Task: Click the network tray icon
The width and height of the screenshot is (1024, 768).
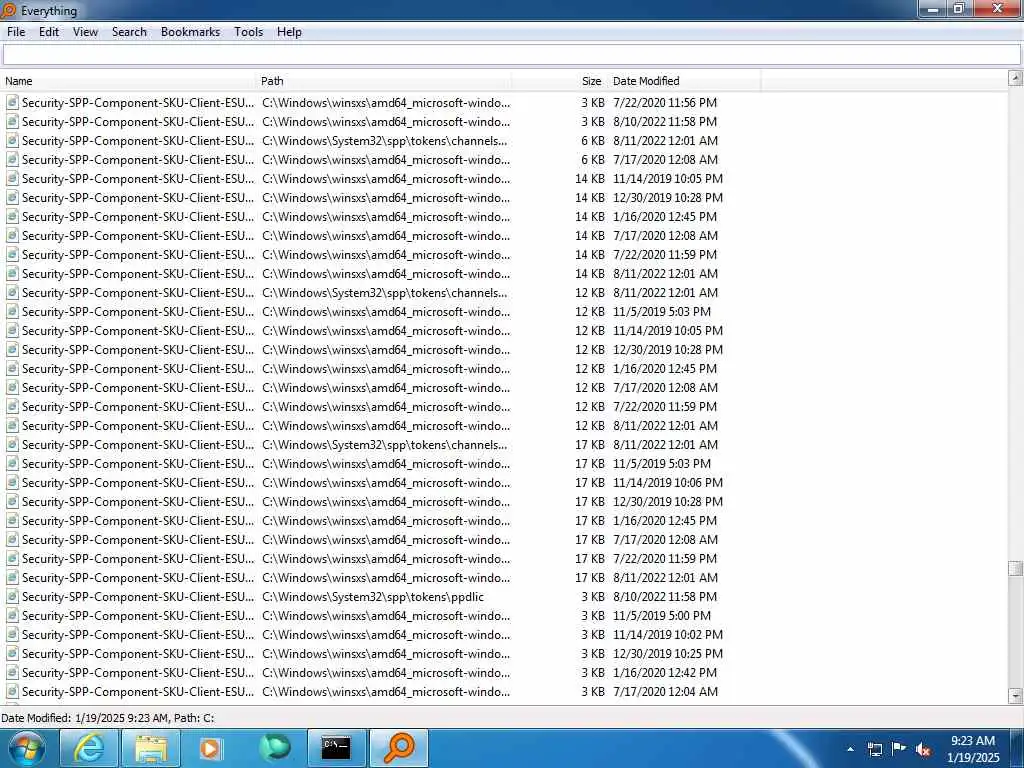Action: click(x=874, y=749)
